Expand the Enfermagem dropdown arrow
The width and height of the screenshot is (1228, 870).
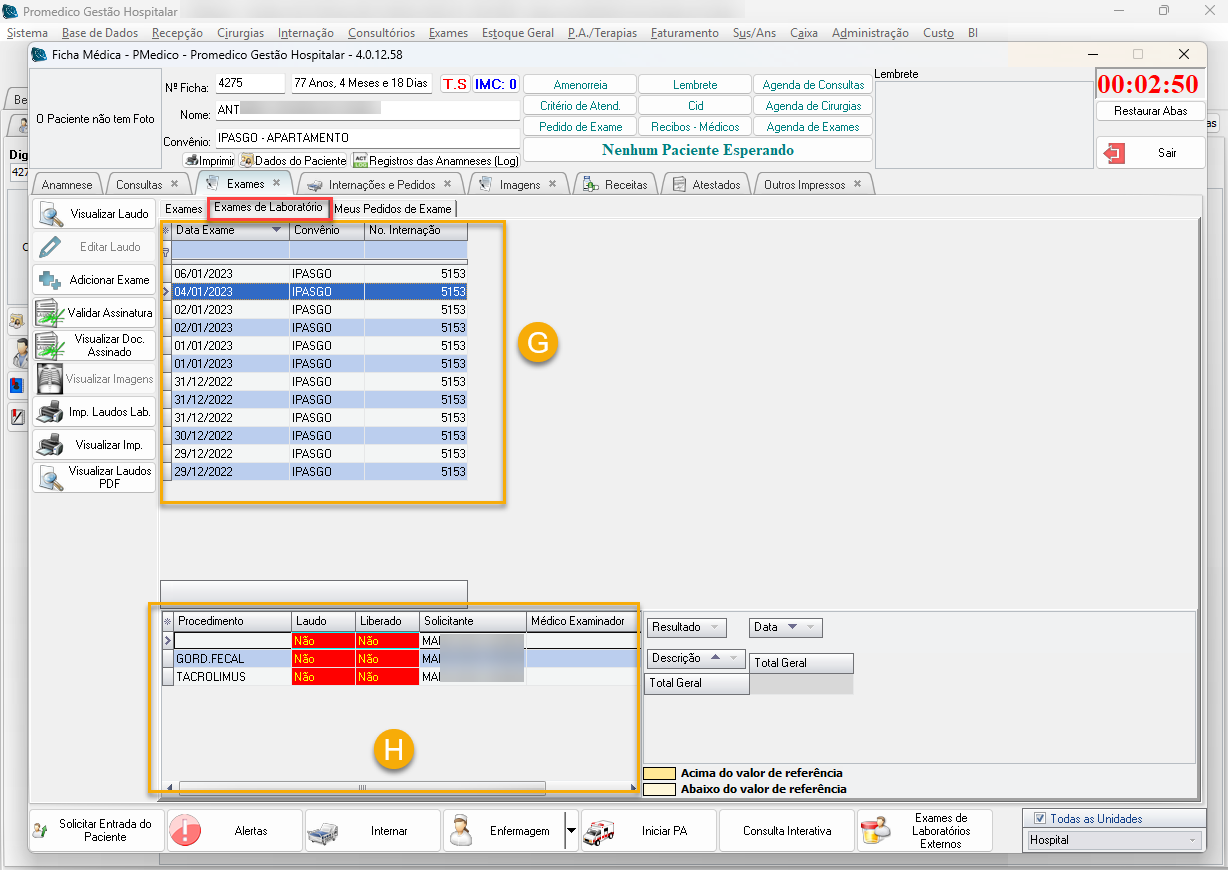[571, 830]
